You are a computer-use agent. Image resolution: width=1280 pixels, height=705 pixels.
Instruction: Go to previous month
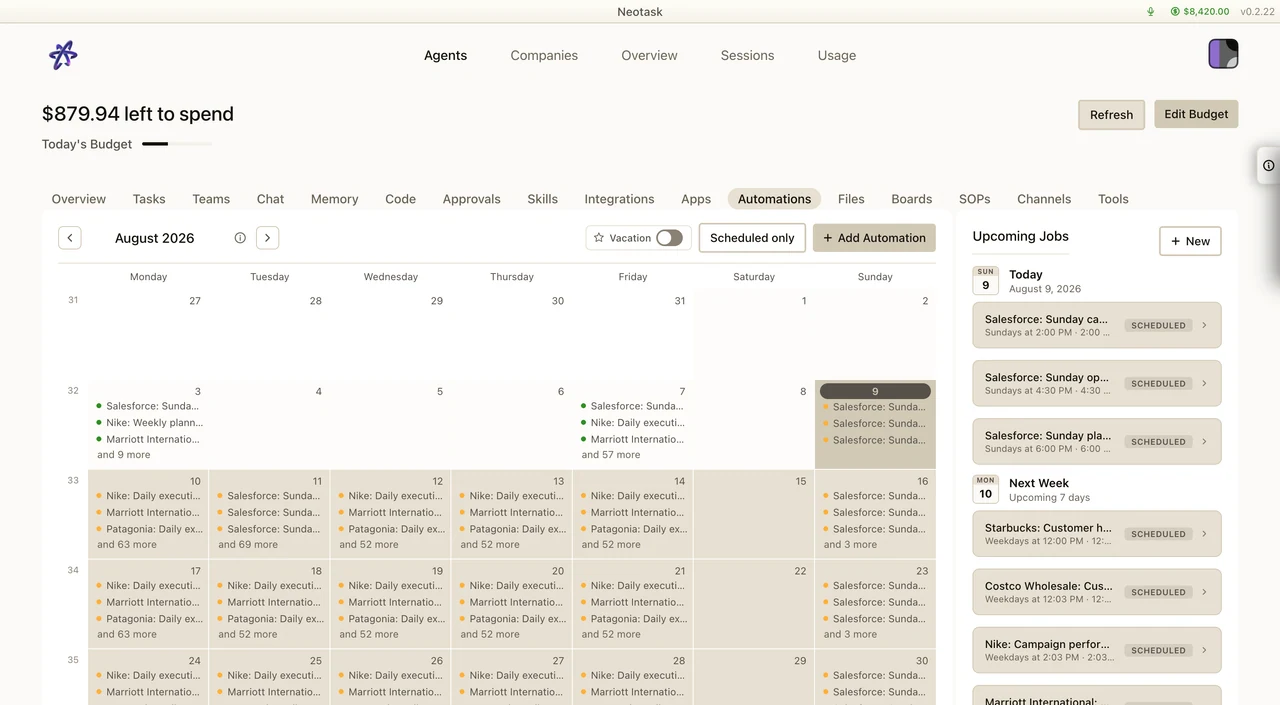click(x=69, y=238)
